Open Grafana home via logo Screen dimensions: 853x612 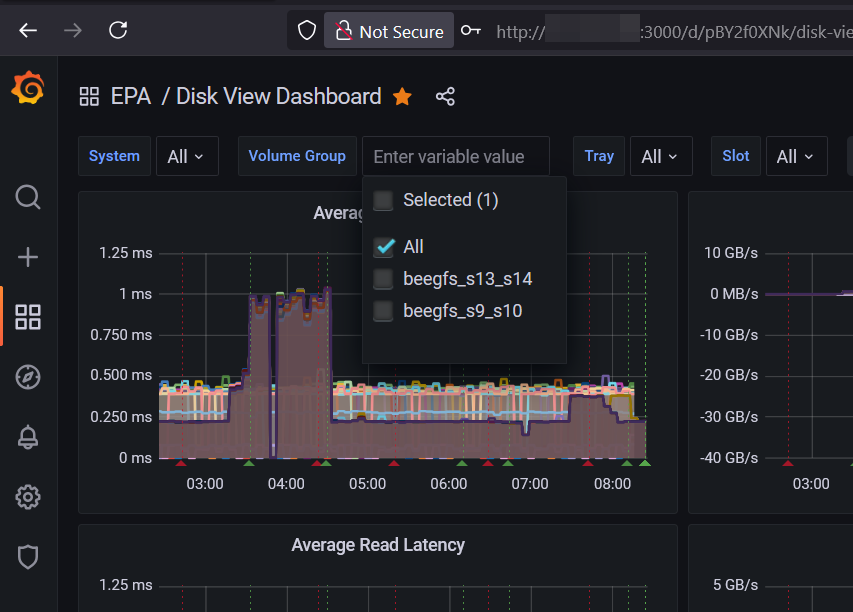point(28,88)
